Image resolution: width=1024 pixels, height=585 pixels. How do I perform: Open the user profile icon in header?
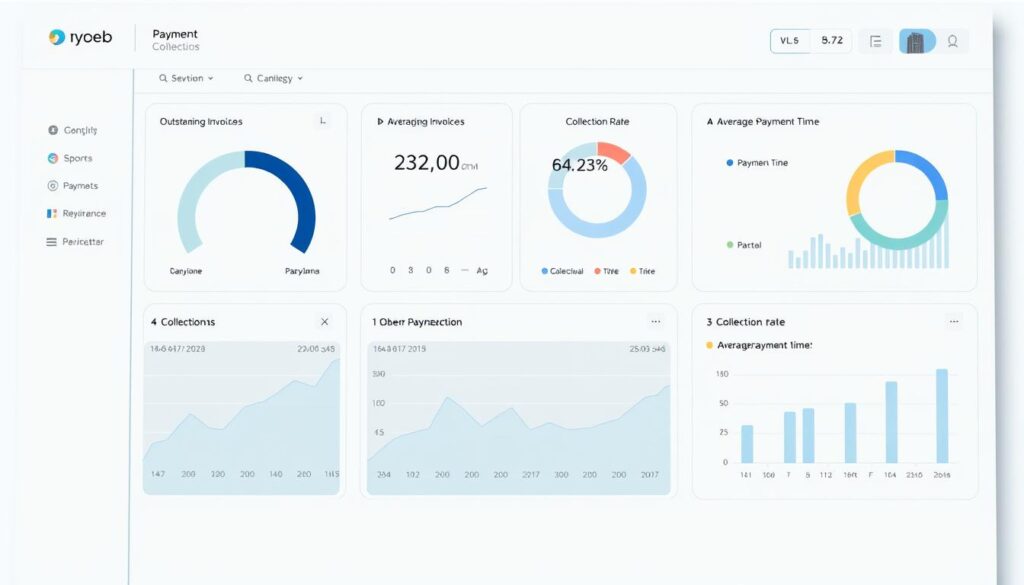952,41
